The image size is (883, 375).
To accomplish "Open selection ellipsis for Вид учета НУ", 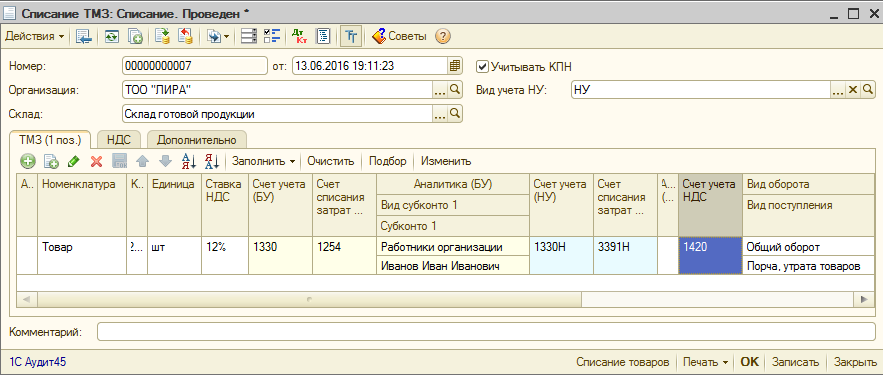I will (x=839, y=90).
